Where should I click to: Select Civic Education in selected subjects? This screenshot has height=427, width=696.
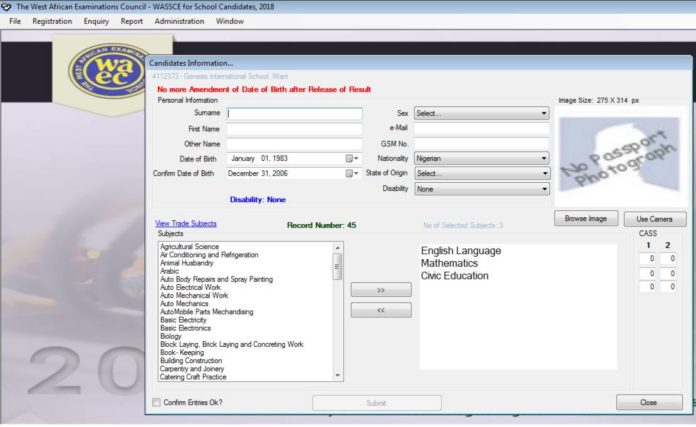[x=455, y=276]
